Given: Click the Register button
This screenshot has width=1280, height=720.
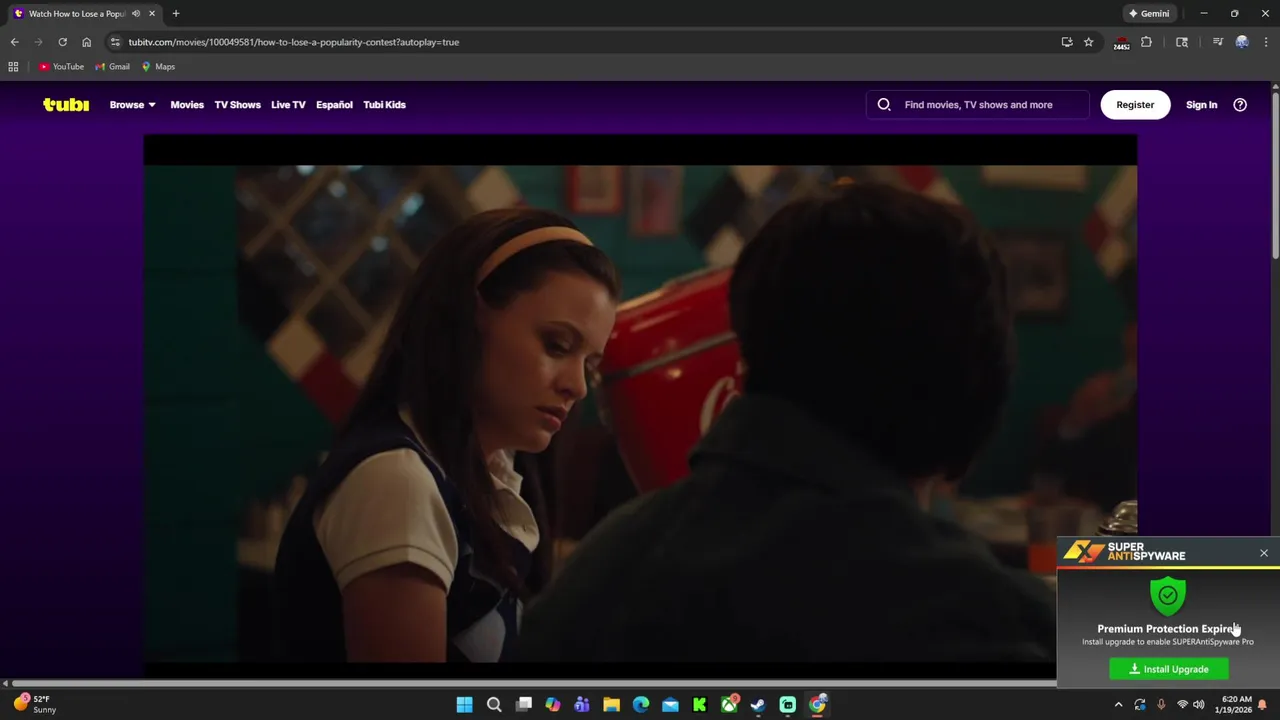Looking at the screenshot, I should (x=1135, y=104).
